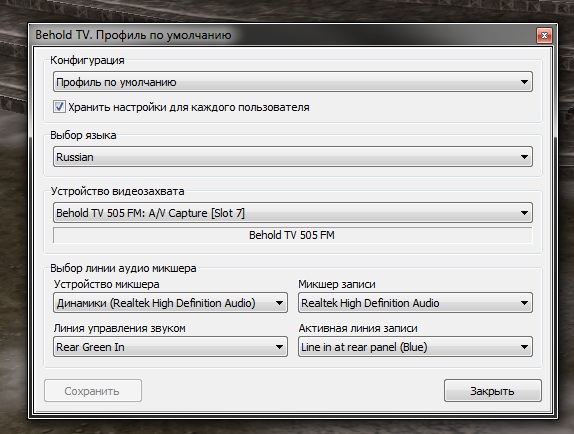Close the Behold TV dialog window
The image size is (574, 434).
pyautogui.click(x=544, y=35)
